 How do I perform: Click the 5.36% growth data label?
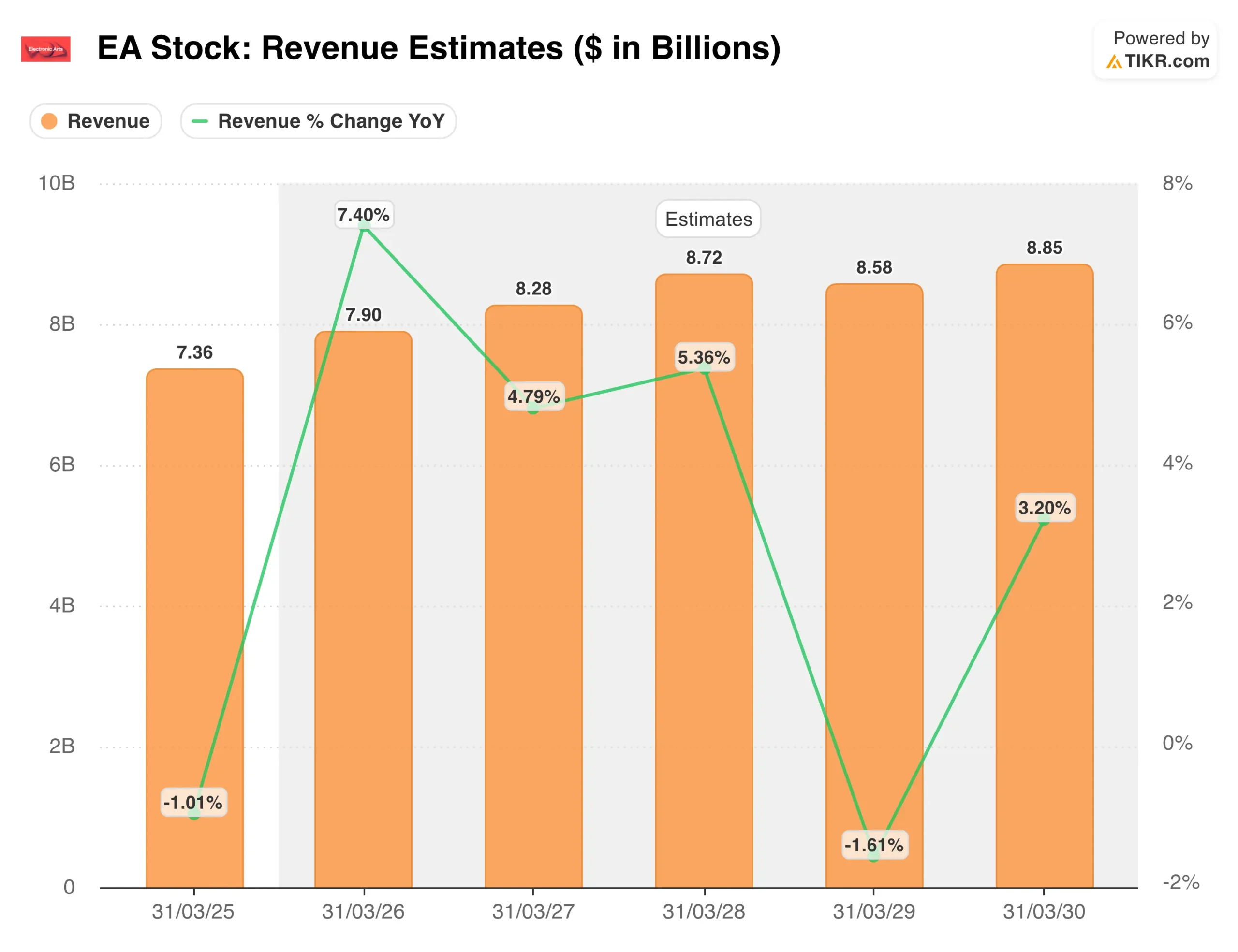click(x=704, y=357)
